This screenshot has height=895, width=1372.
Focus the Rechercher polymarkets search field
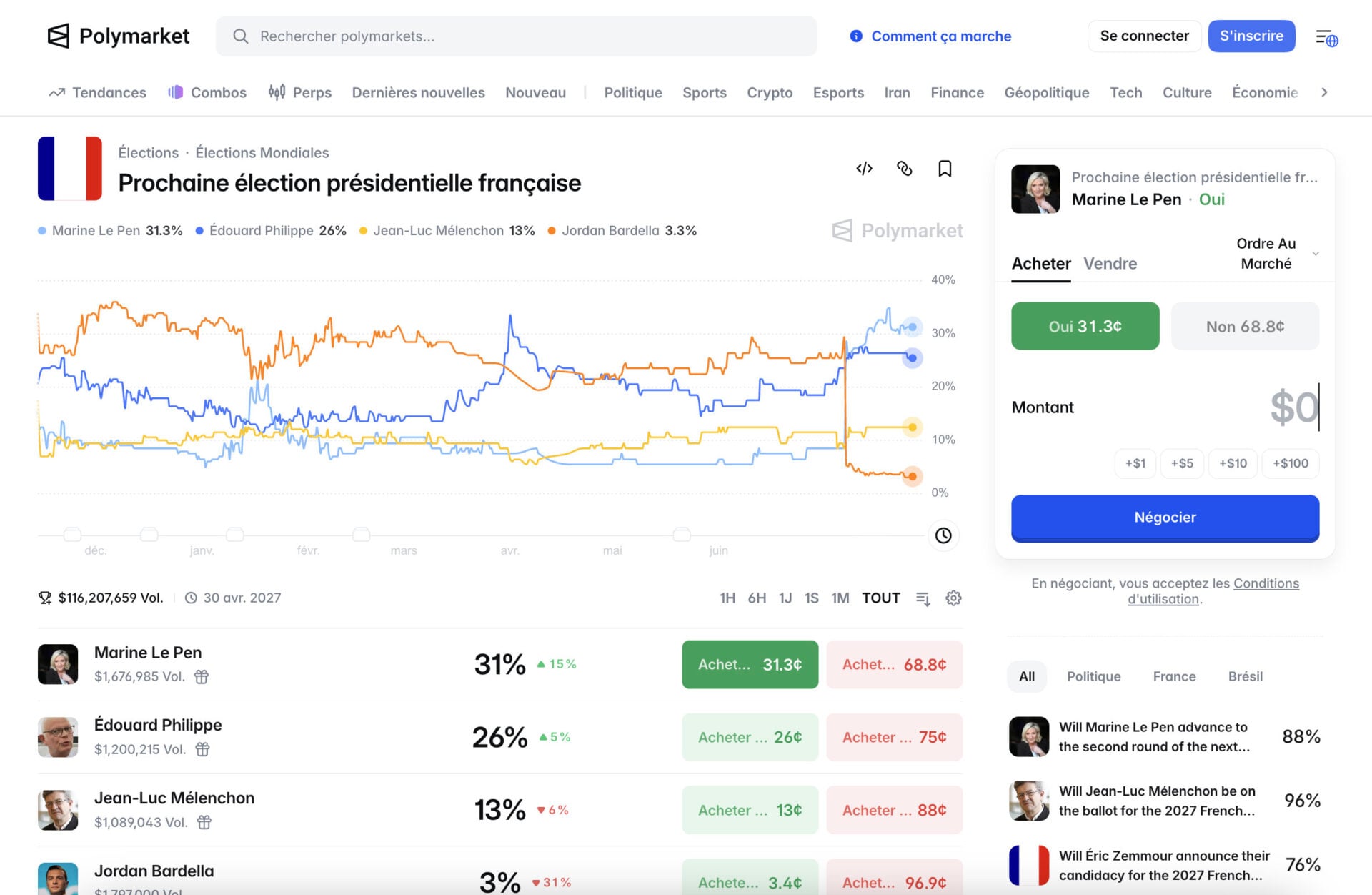(516, 36)
